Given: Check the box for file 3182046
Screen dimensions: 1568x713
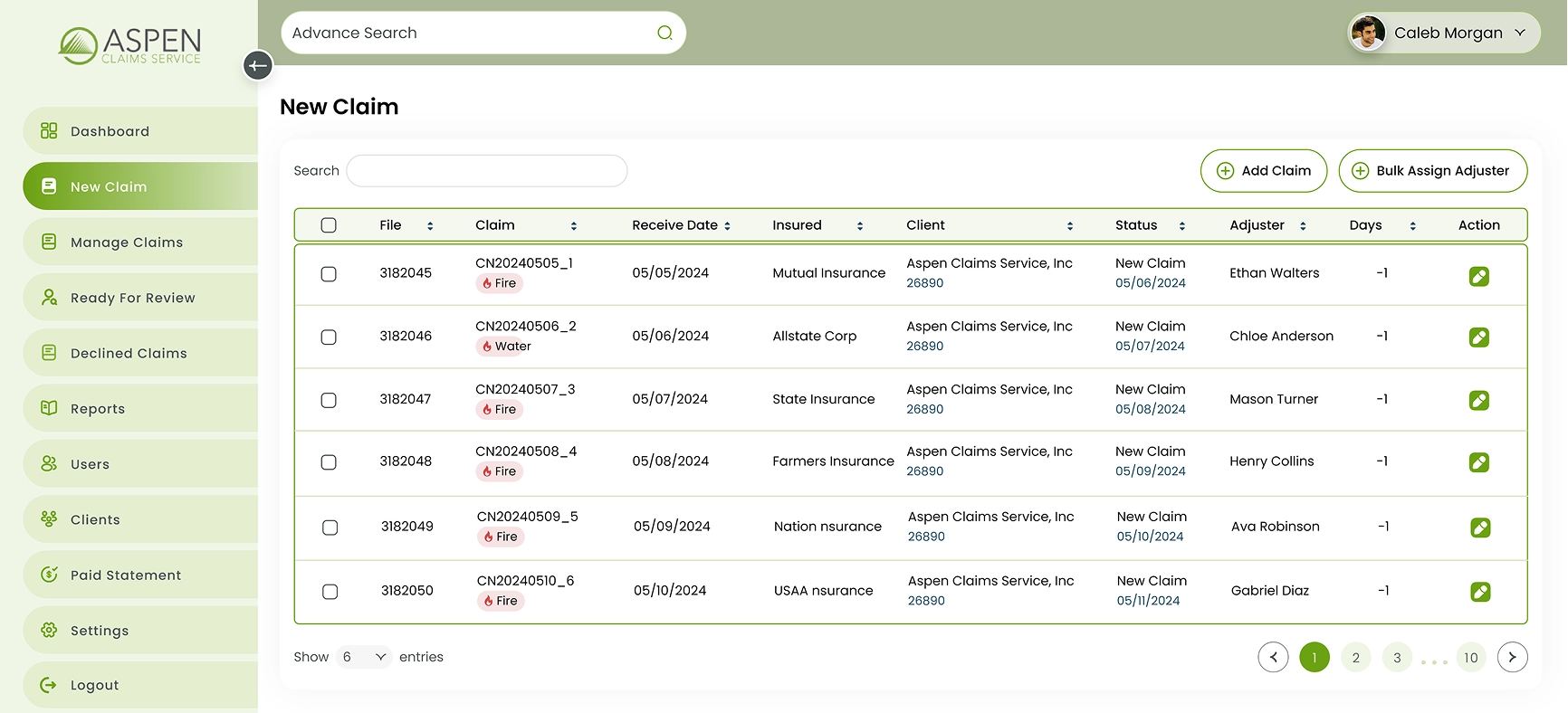Looking at the screenshot, I should (x=329, y=337).
